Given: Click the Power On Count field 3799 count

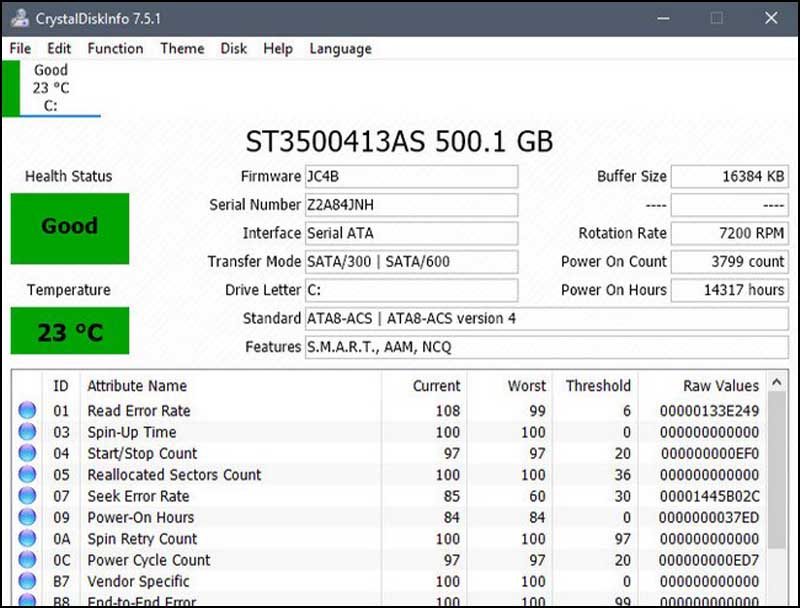Looking at the screenshot, I should click(x=730, y=262).
